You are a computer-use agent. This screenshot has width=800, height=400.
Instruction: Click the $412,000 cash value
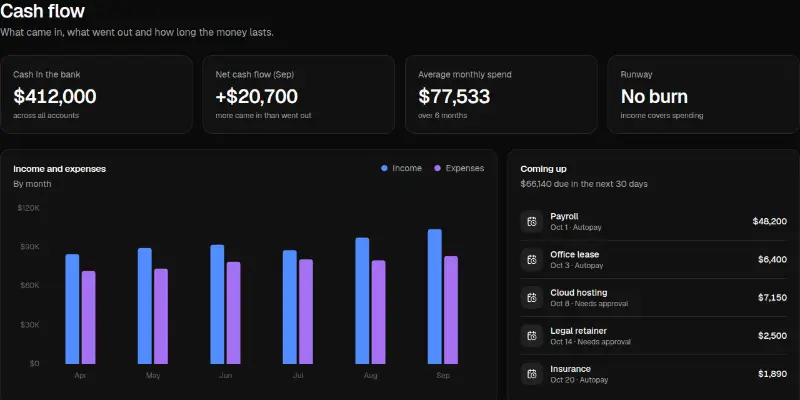[55, 96]
